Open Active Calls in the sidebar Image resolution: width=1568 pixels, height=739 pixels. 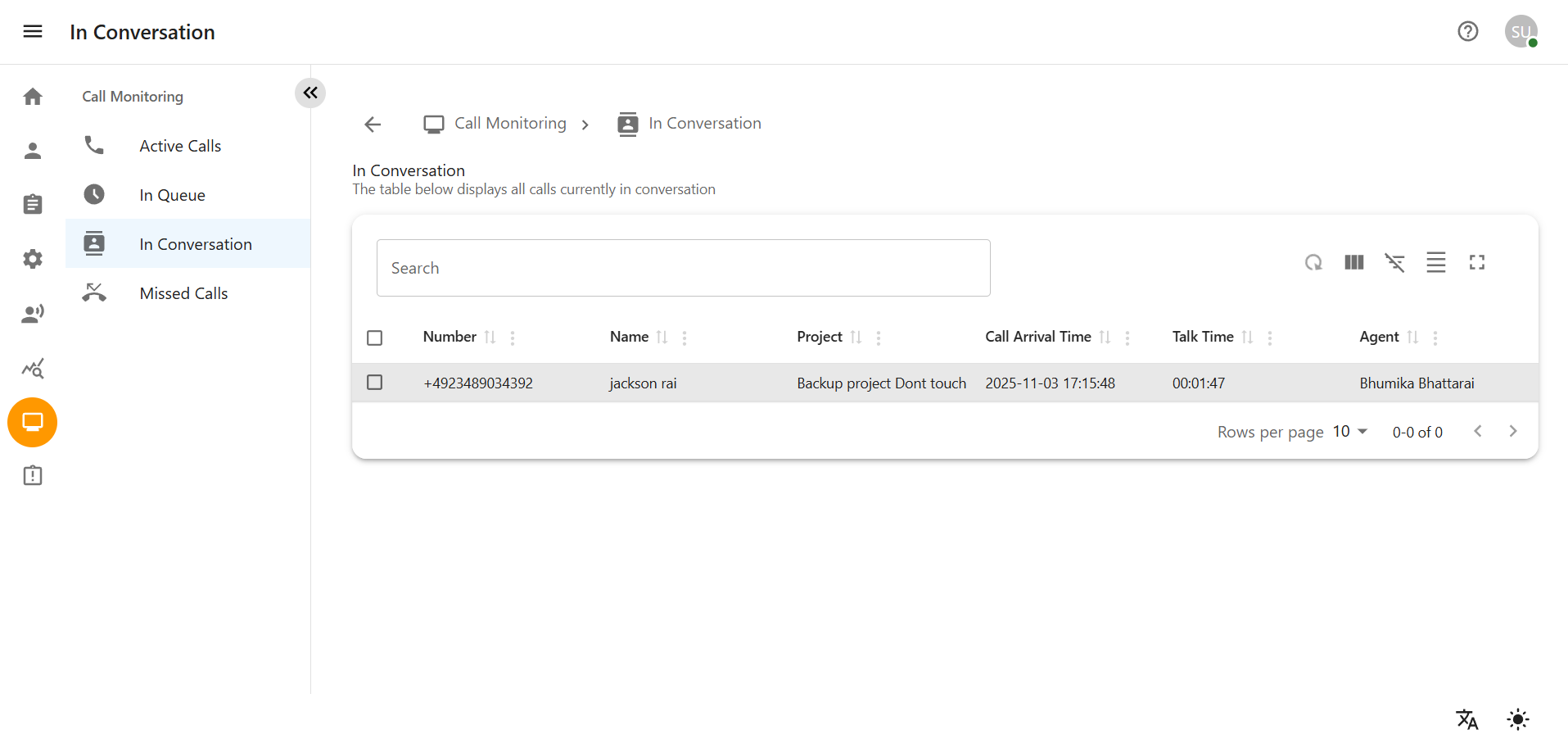[180, 146]
